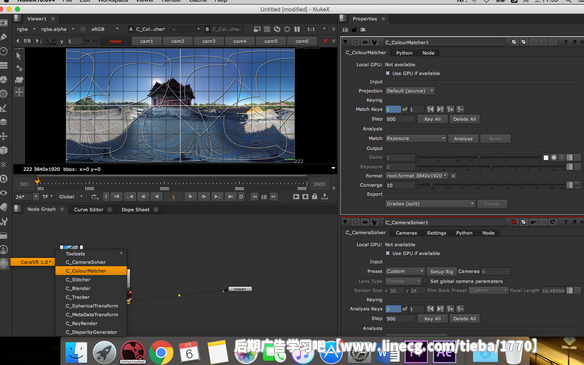Click the viewer refresh icon
This screenshot has width=584, height=365.
(277, 29)
